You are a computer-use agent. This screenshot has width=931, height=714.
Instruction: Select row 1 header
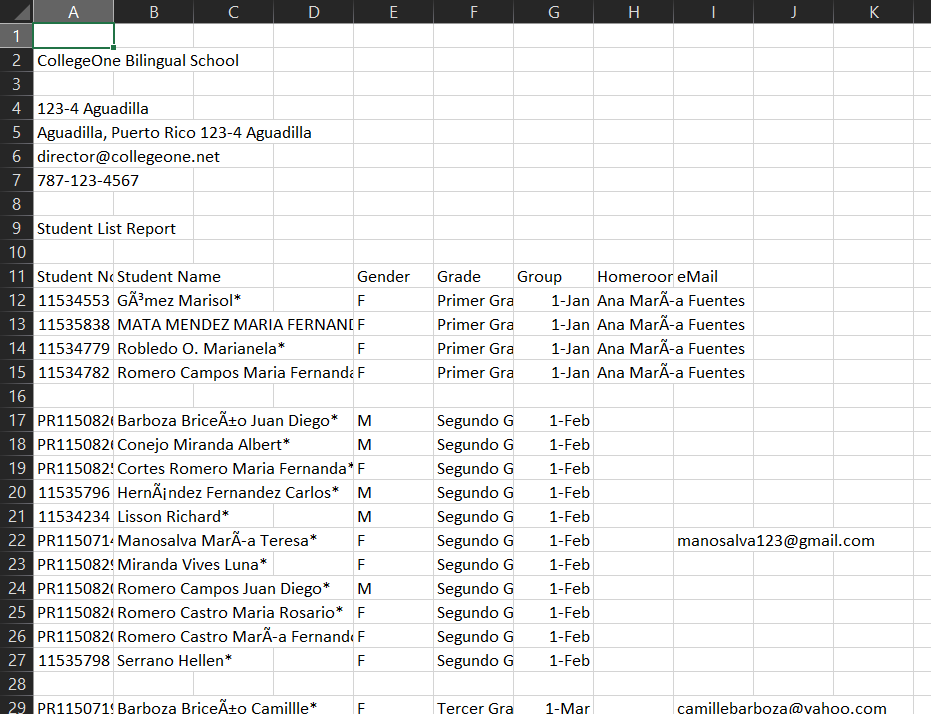click(x=16, y=36)
